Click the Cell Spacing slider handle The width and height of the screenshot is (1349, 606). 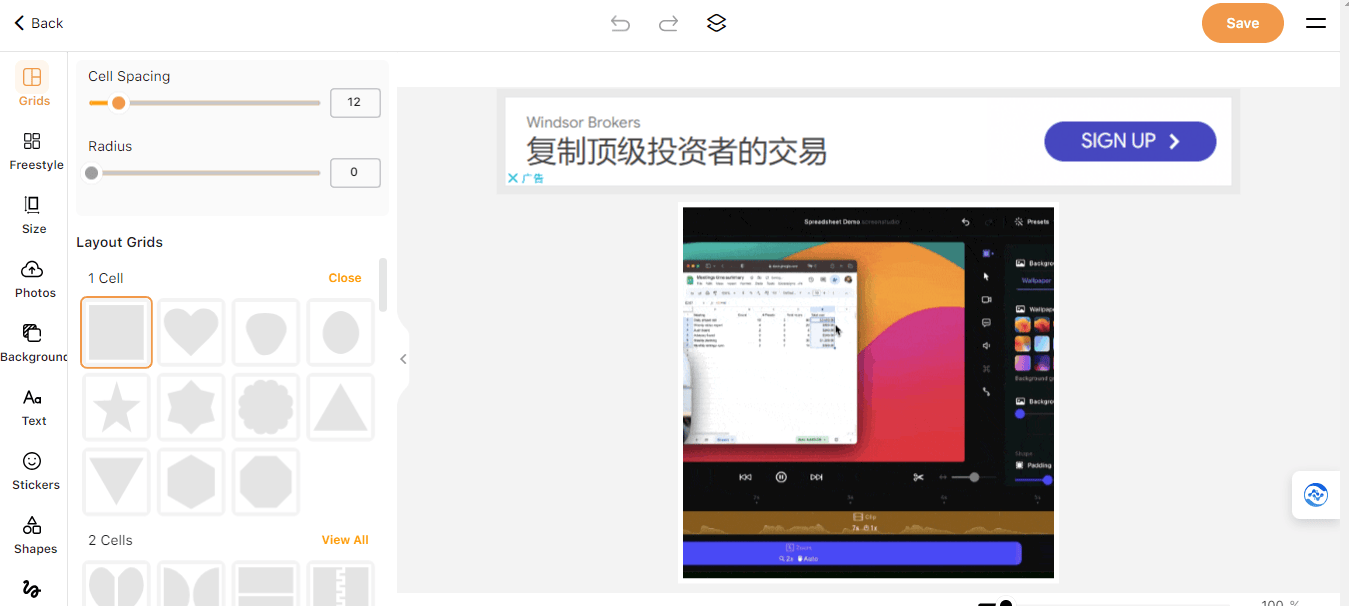tap(118, 103)
